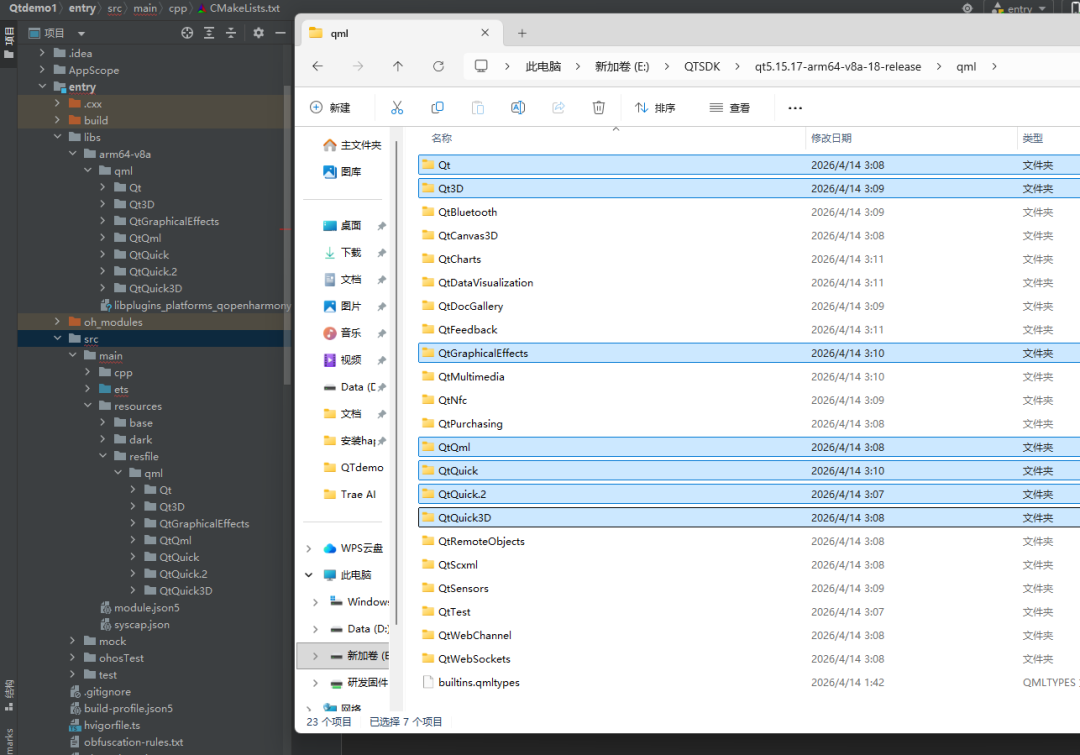Viewport: 1080px width, 755px height.
Task: Open the View menu in Explorer
Action: 729,107
